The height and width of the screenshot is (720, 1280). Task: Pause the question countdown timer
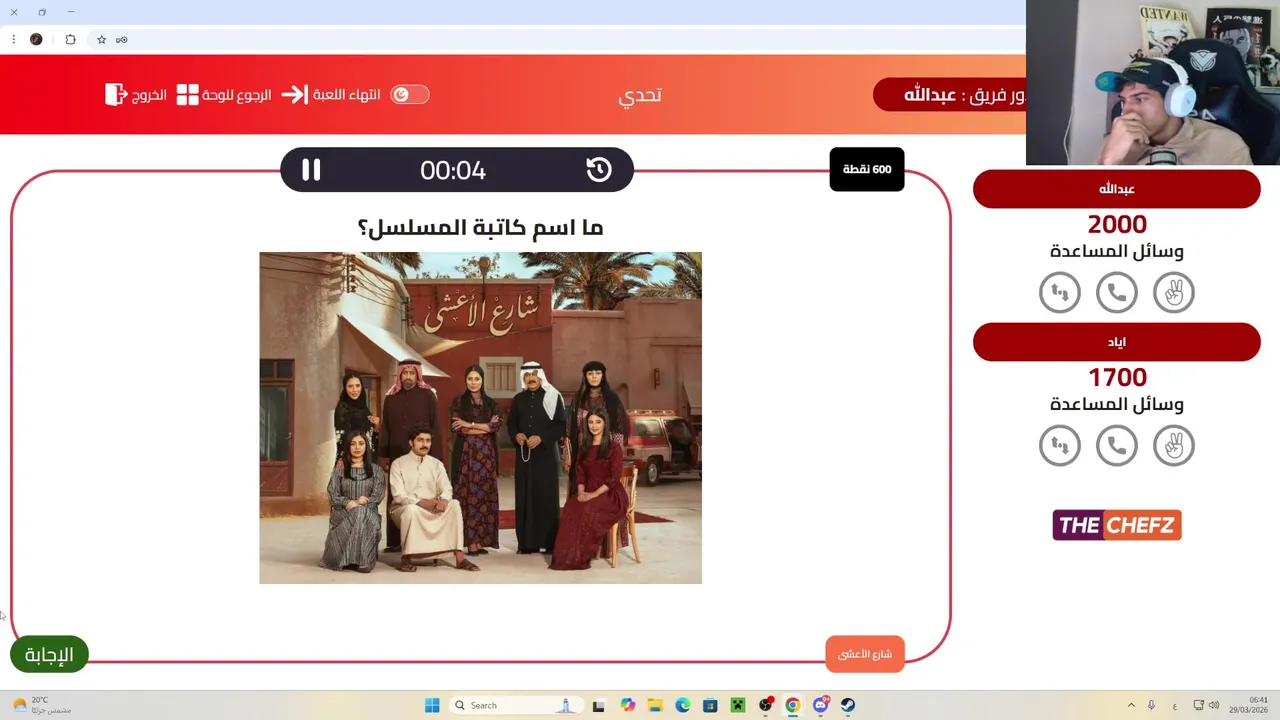(x=311, y=170)
